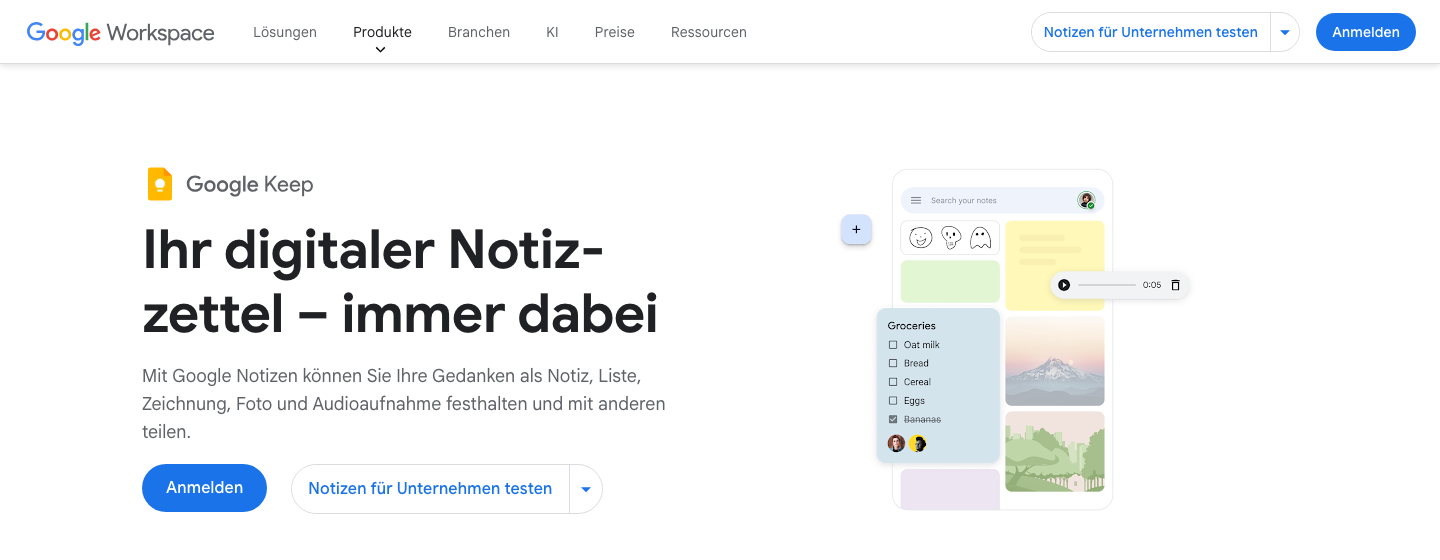Click the headline Ihr digitaler Notizzettel

pyautogui.click(x=400, y=281)
